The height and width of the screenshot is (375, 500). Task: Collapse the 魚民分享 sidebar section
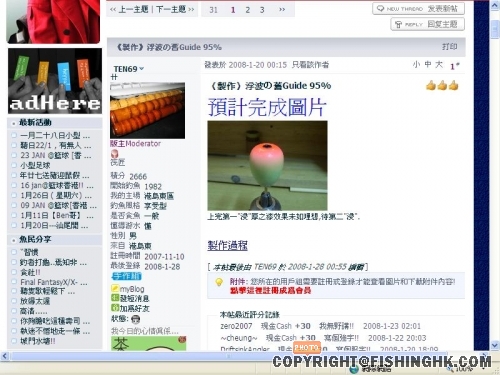tap(13, 240)
